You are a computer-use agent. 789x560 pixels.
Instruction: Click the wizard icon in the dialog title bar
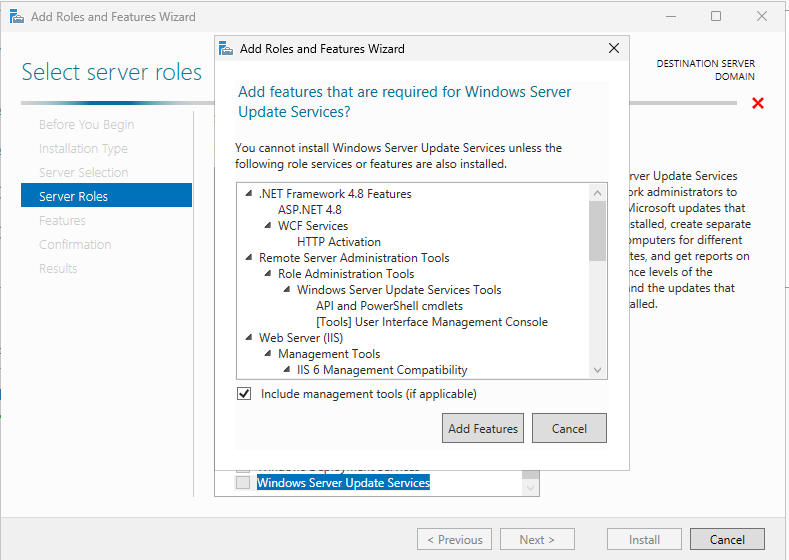pos(227,48)
